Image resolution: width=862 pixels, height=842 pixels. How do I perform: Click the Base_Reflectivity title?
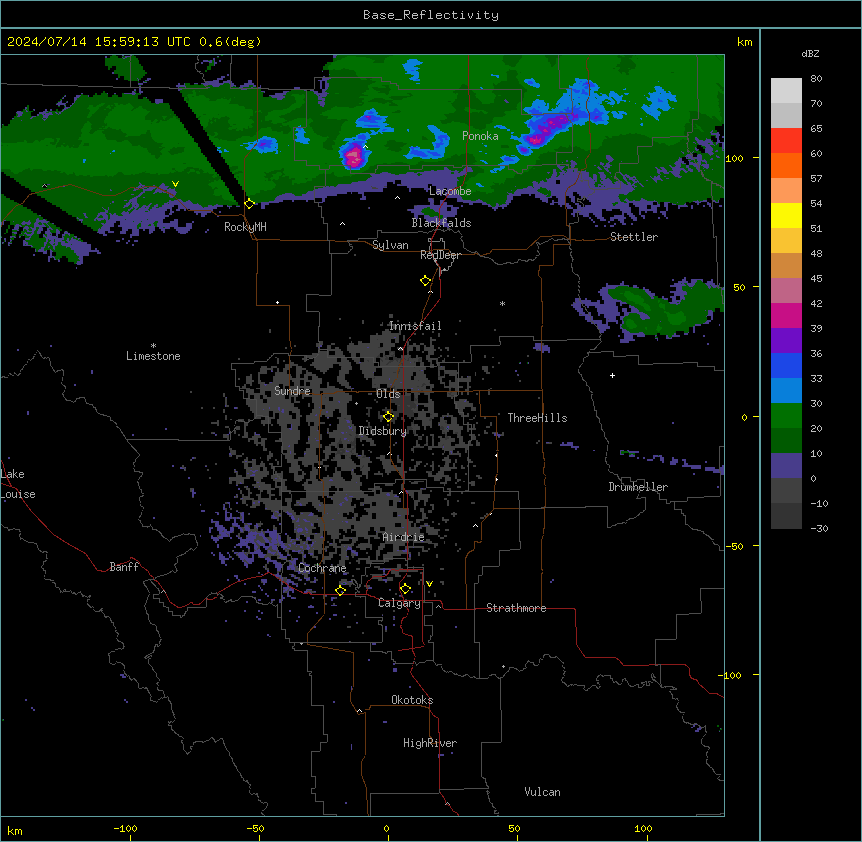(x=430, y=15)
